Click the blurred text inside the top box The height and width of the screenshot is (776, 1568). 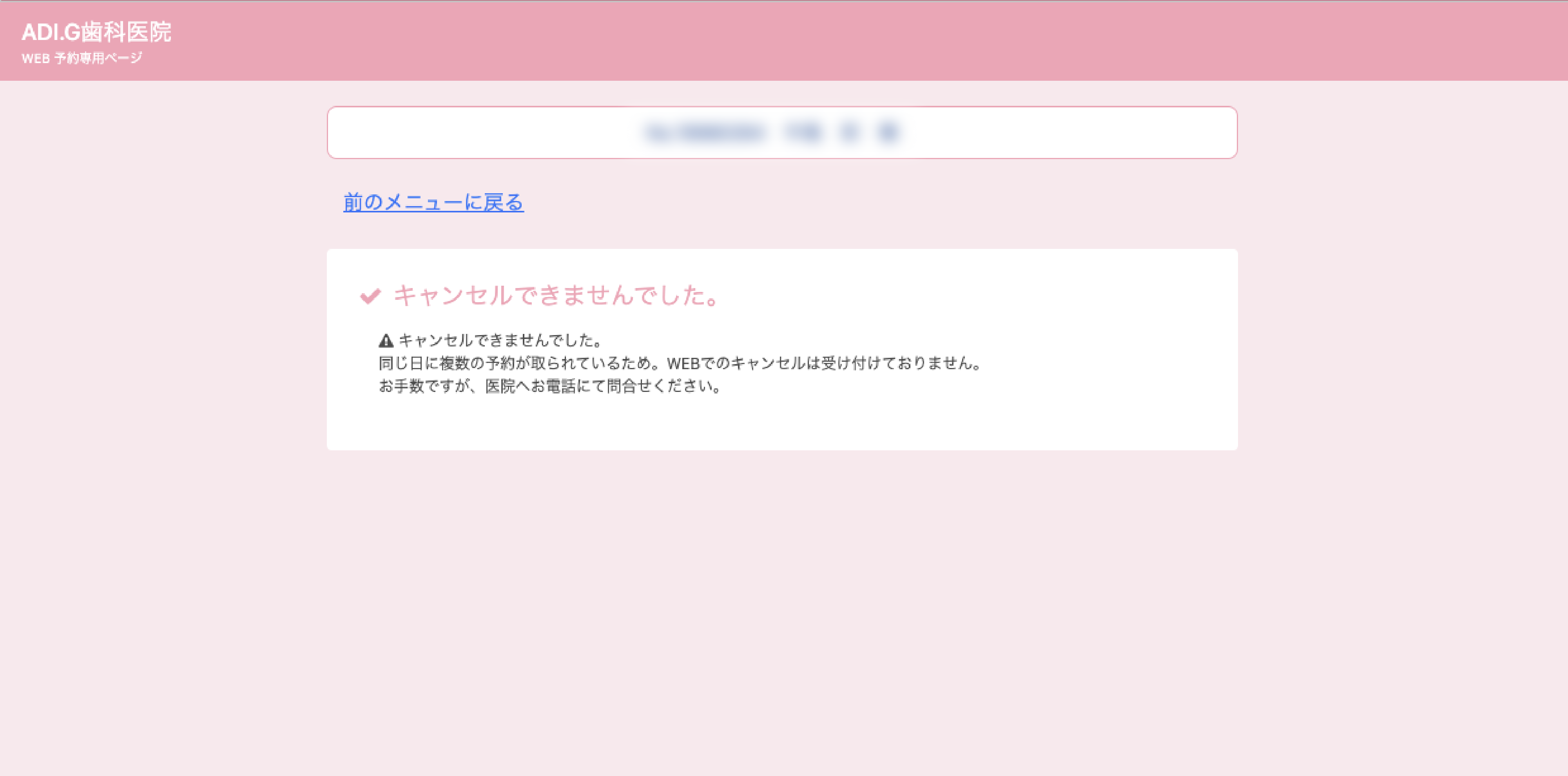click(772, 133)
